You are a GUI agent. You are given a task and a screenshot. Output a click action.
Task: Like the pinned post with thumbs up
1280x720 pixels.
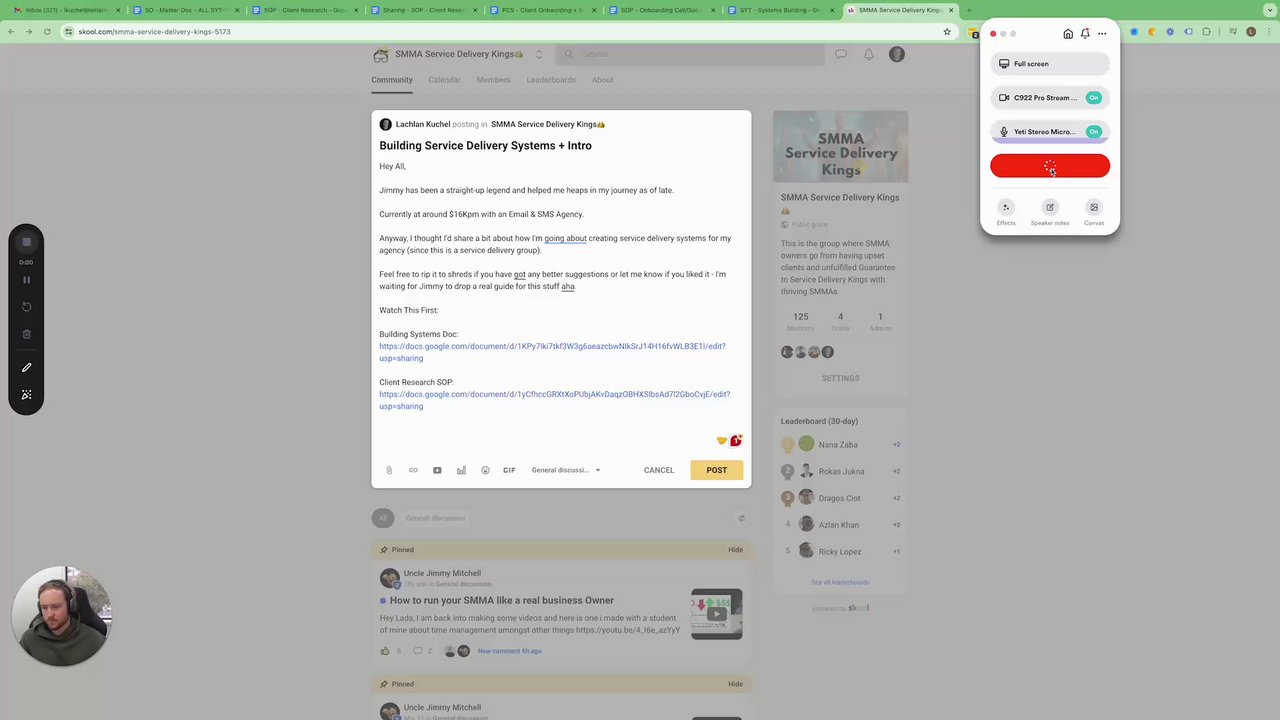(385, 651)
